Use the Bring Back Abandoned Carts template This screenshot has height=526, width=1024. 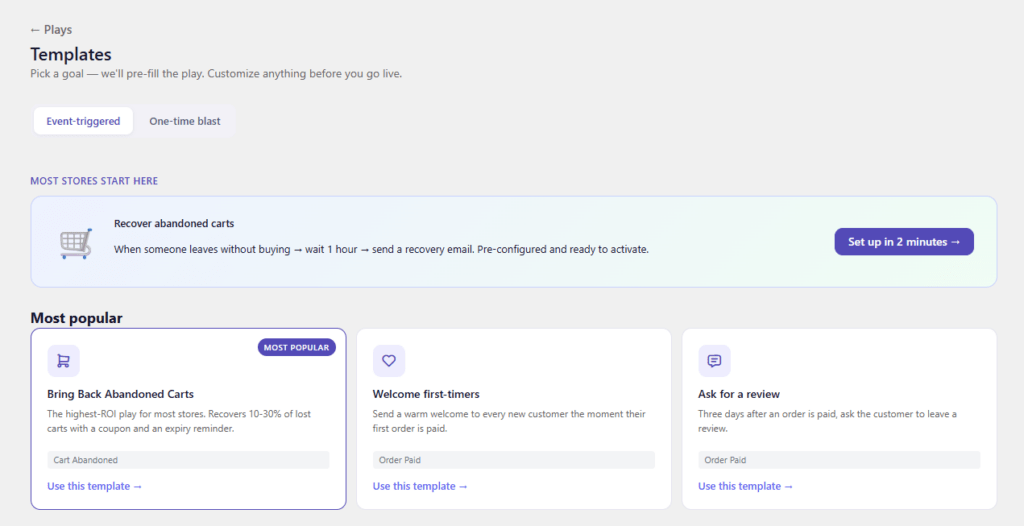point(95,486)
